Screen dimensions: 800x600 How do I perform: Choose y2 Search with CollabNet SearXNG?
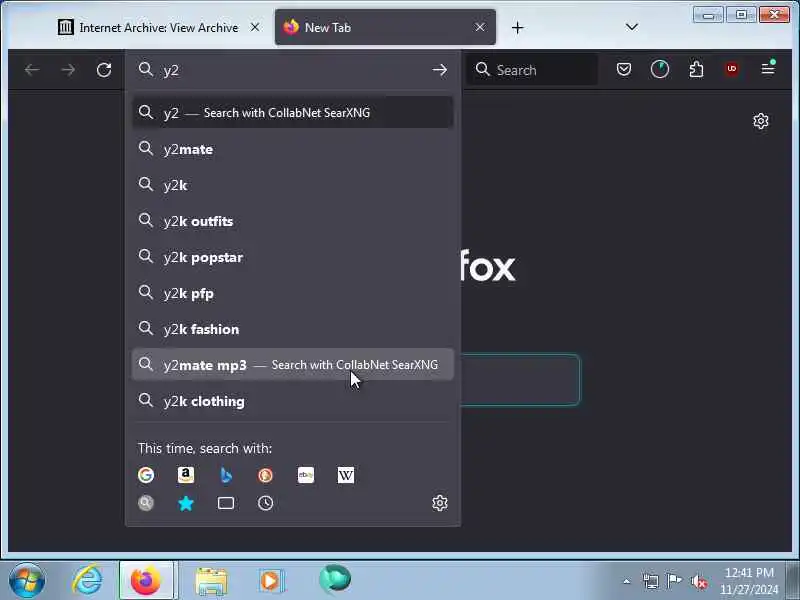293,112
